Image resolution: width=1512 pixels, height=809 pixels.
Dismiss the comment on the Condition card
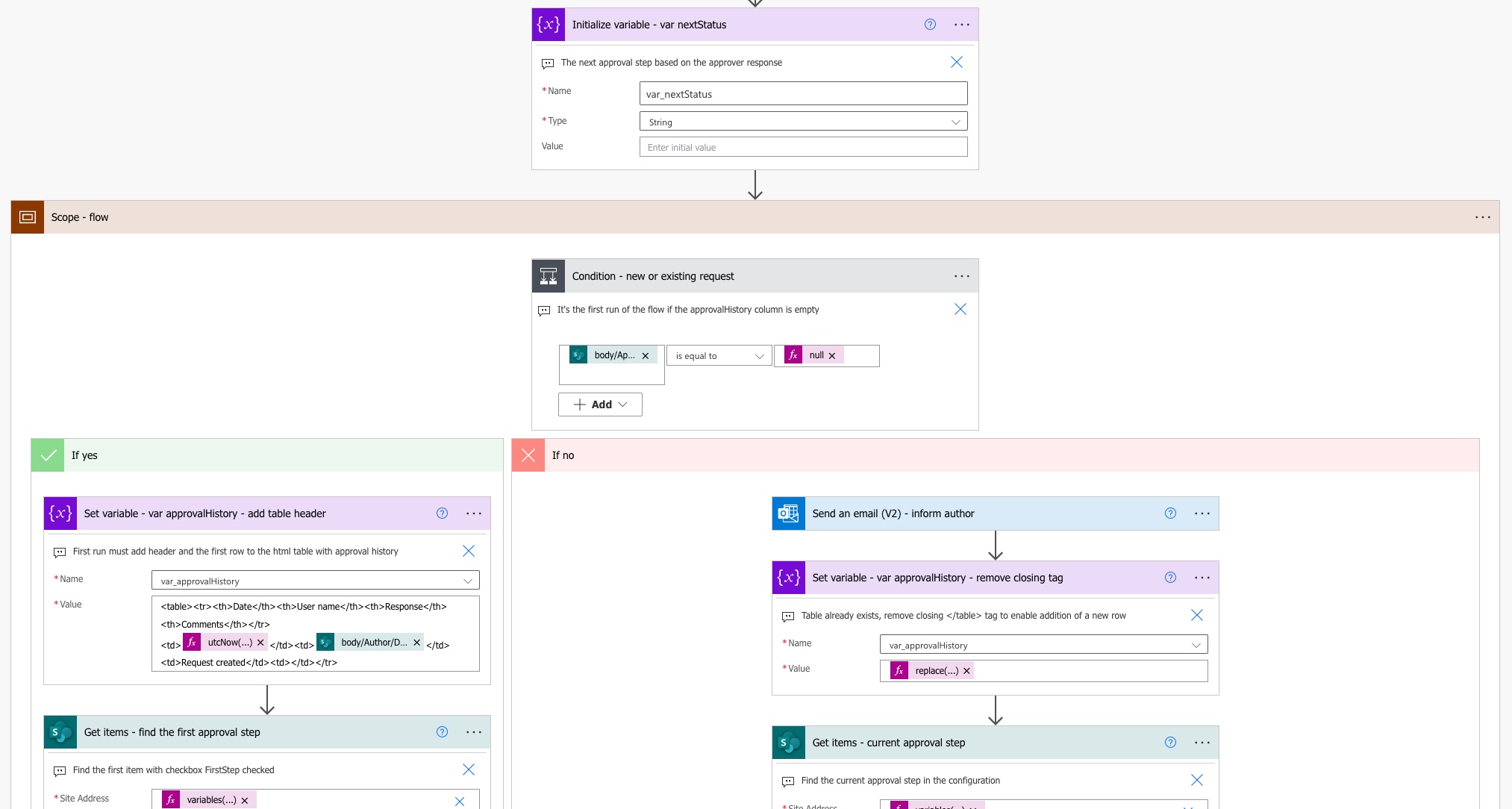pos(960,309)
